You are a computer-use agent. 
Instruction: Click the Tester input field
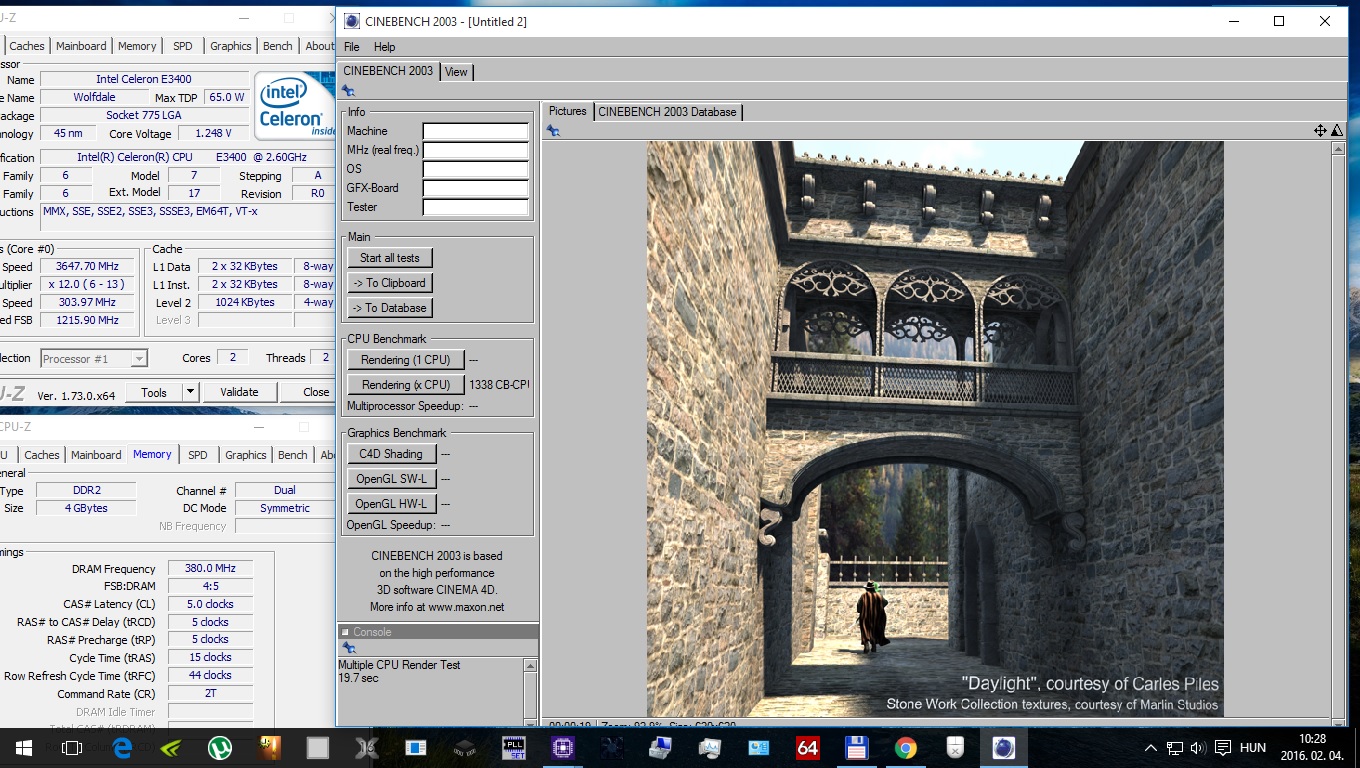point(475,207)
